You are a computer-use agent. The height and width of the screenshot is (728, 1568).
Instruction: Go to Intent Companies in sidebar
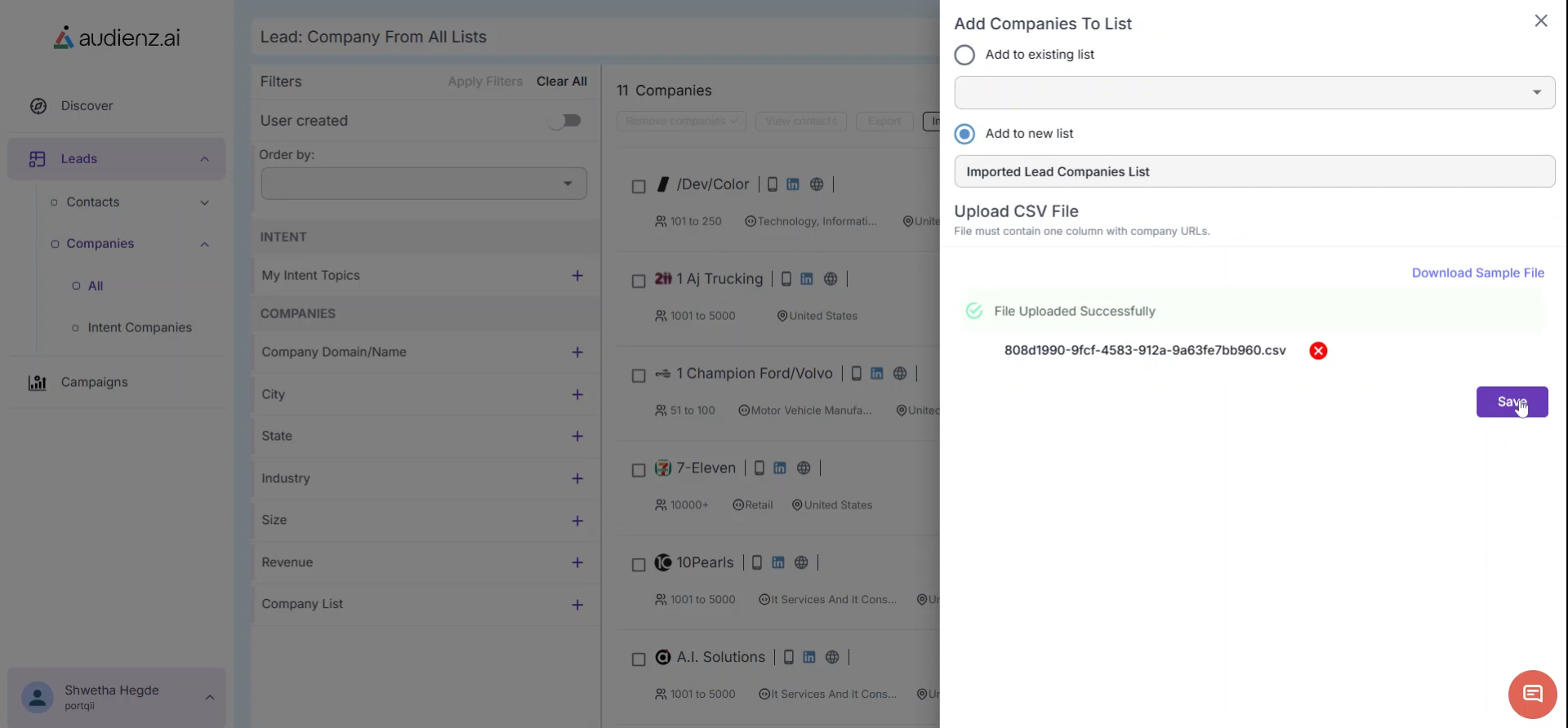(x=140, y=328)
